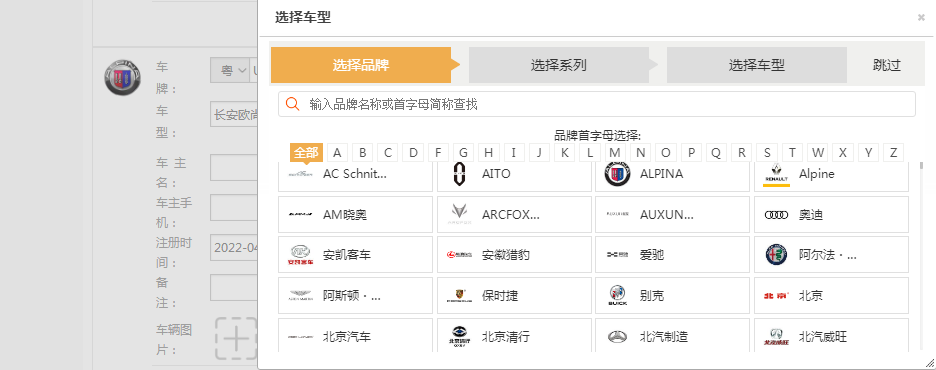This screenshot has width=936, height=370.
Task: Click the orange search magnifier icon
Action: pos(292,104)
